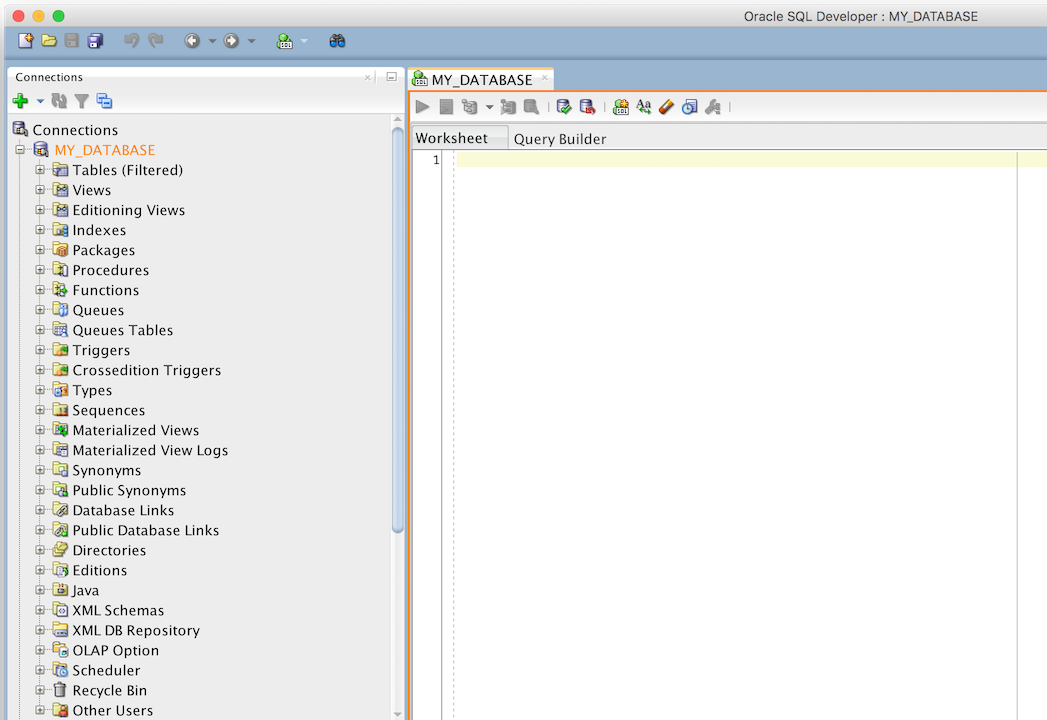Select the Java tree item
The width and height of the screenshot is (1047, 720).
tap(85, 590)
